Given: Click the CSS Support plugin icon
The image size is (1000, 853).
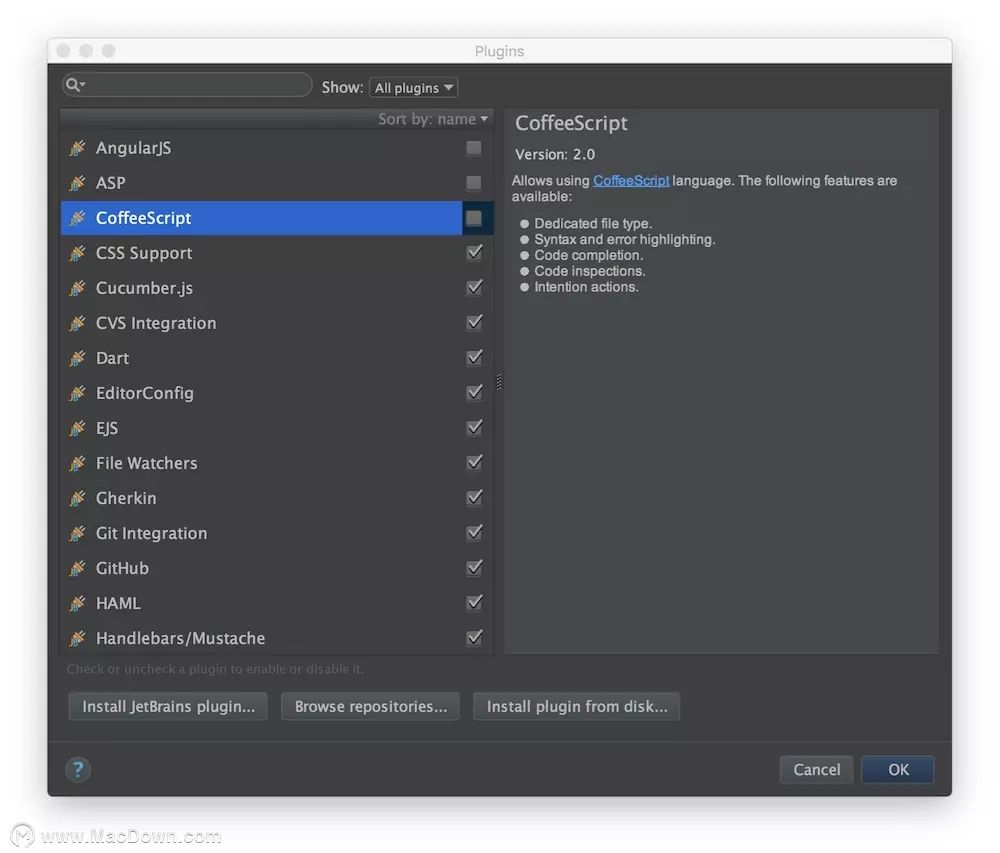Looking at the screenshot, I should click(x=77, y=253).
